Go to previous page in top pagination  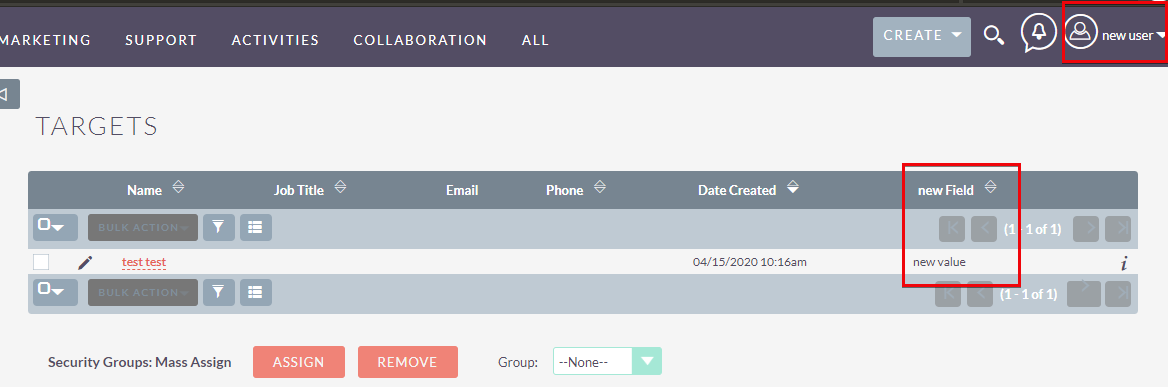point(984,228)
